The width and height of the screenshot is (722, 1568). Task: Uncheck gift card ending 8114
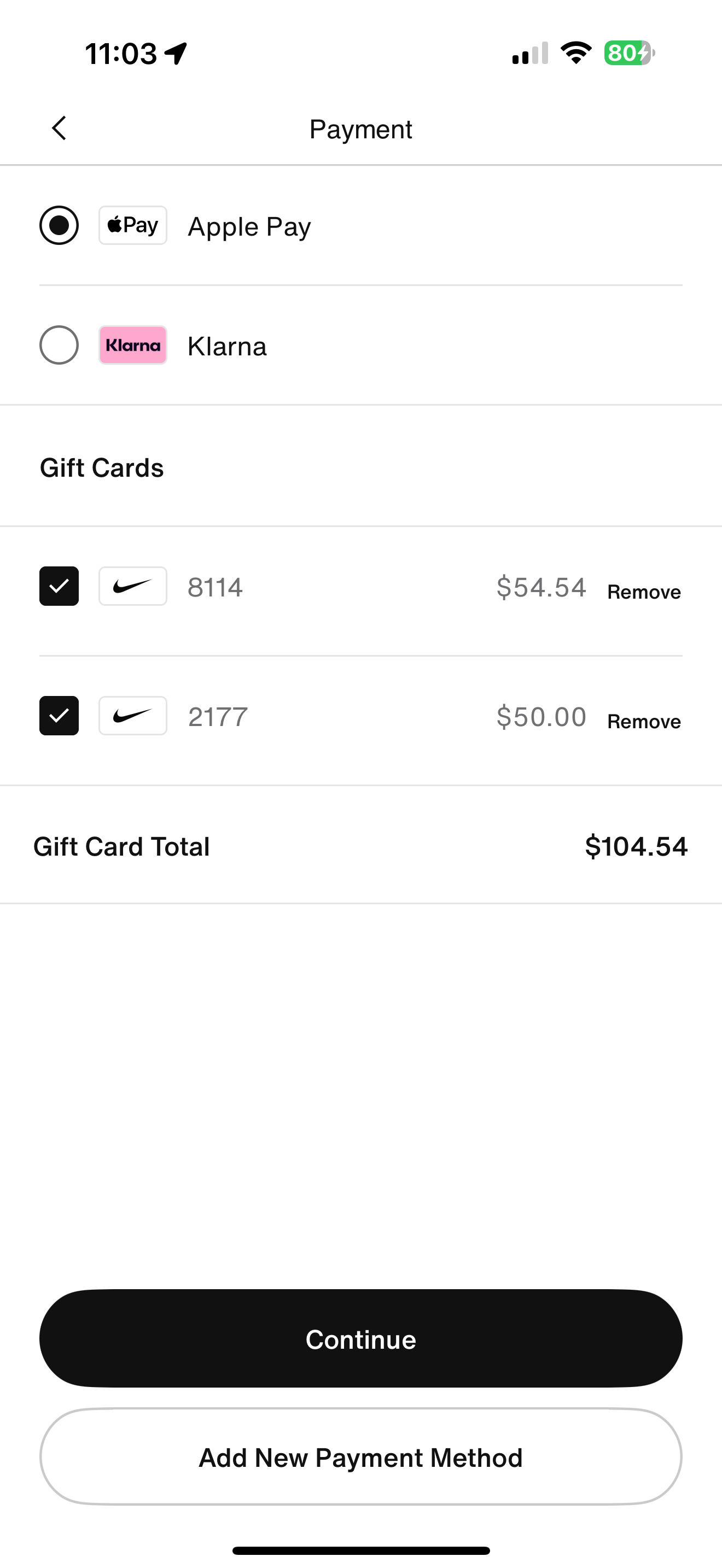pos(59,586)
